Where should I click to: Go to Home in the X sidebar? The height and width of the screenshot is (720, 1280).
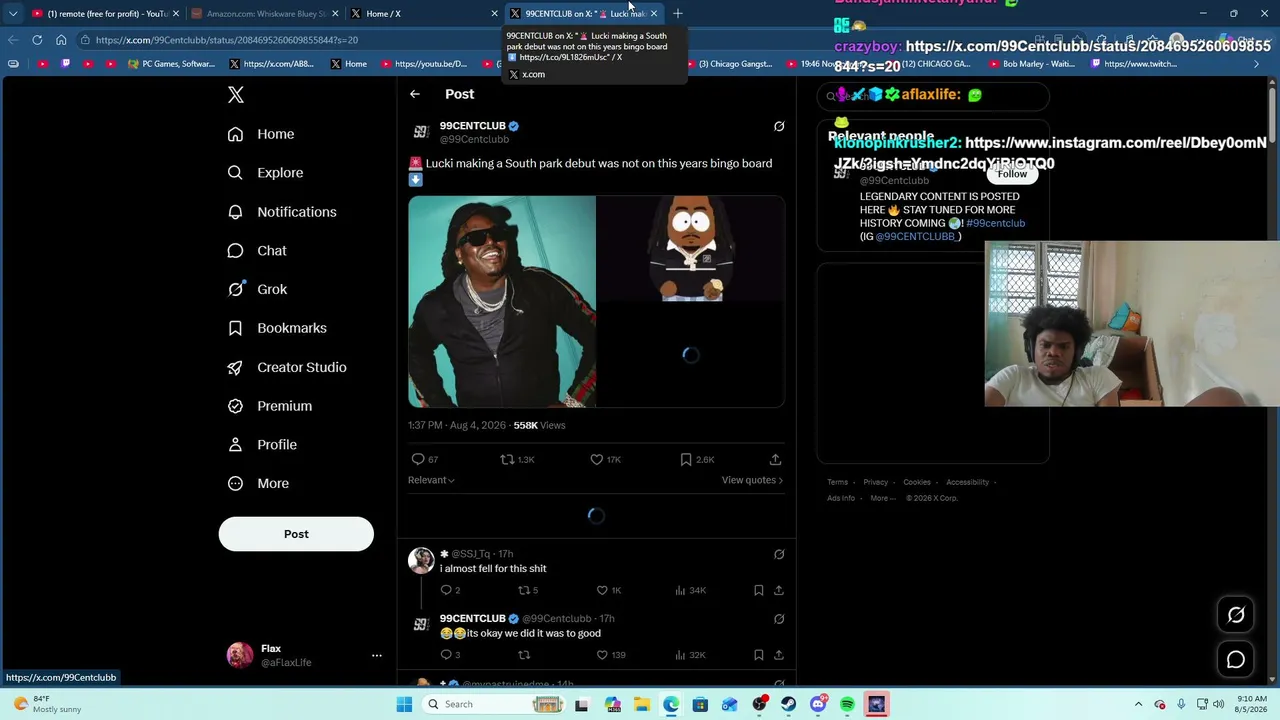(261, 134)
